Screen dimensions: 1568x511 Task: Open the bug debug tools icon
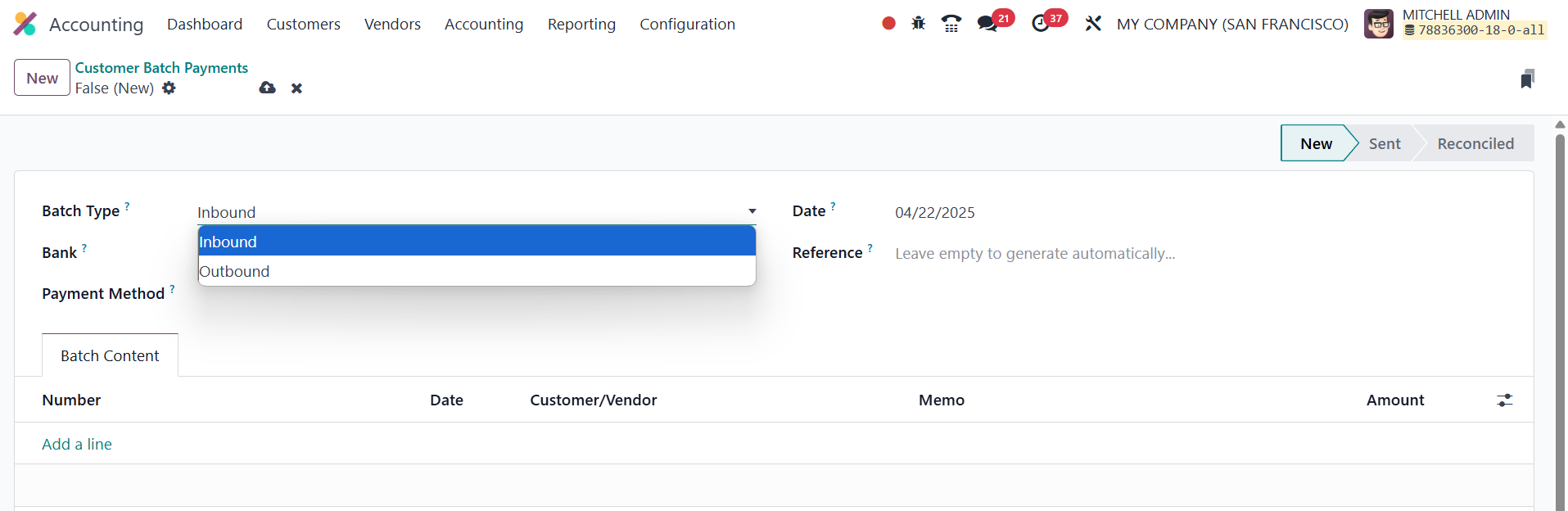[x=919, y=24]
